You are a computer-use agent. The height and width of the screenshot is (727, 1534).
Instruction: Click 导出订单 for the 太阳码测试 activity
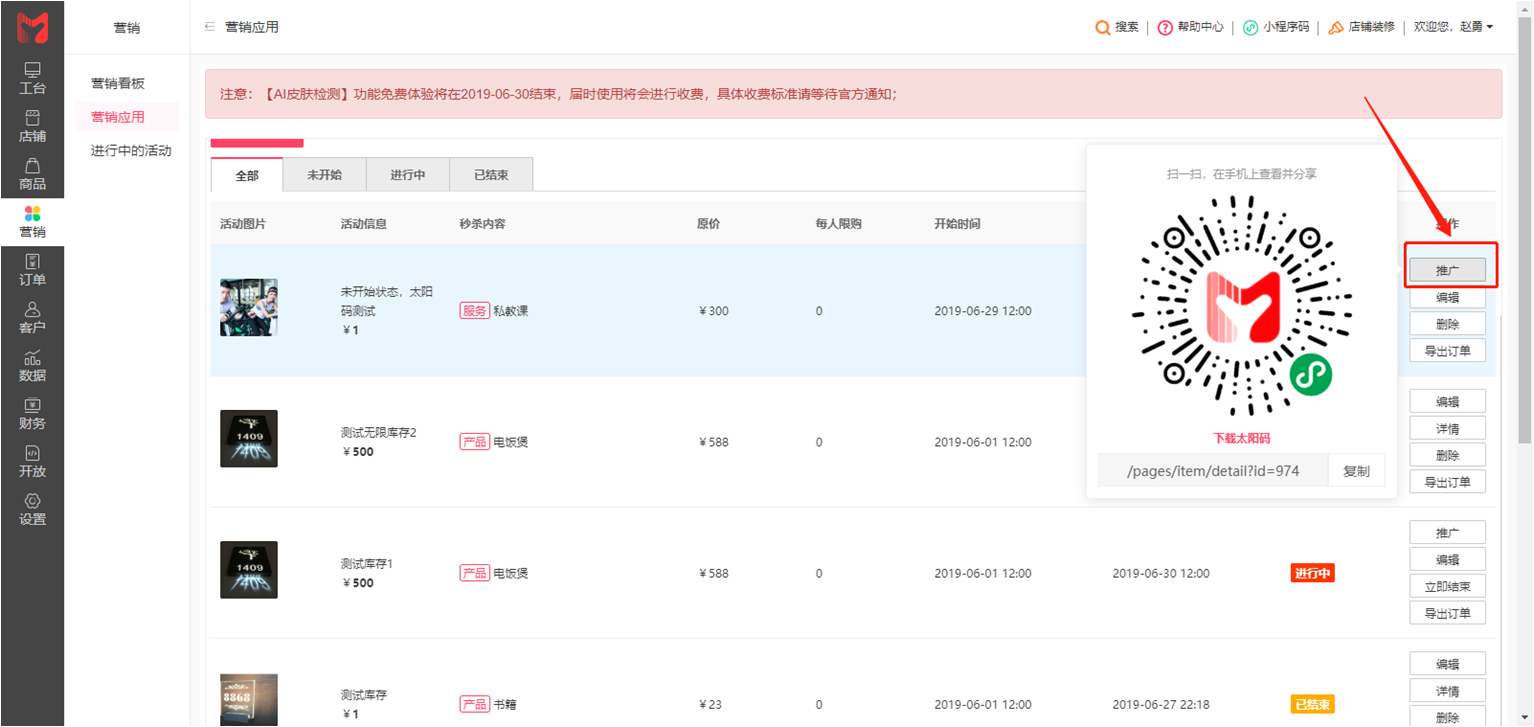[x=1447, y=350]
